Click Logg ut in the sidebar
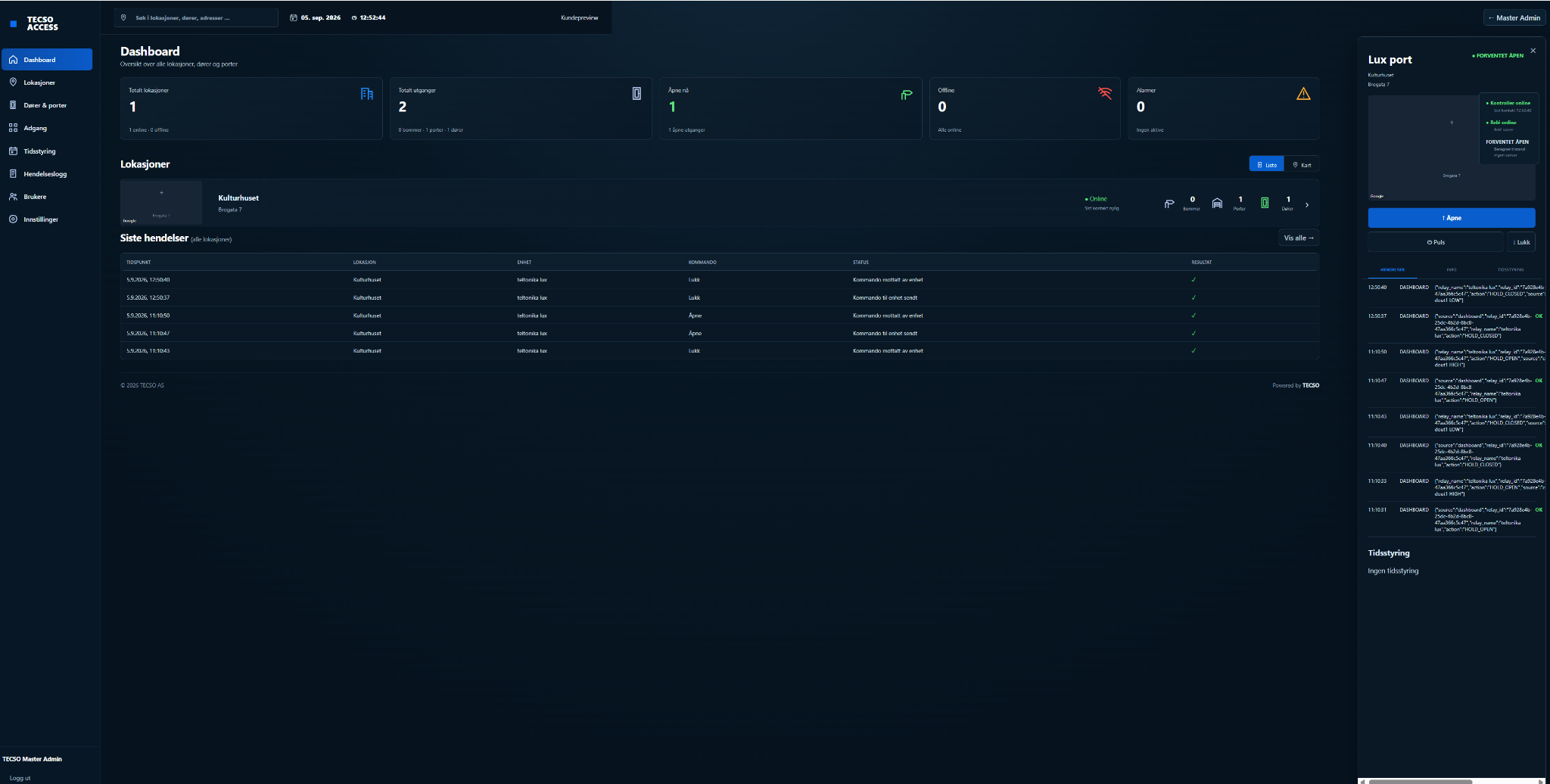Image resolution: width=1550 pixels, height=784 pixels. click(20, 778)
